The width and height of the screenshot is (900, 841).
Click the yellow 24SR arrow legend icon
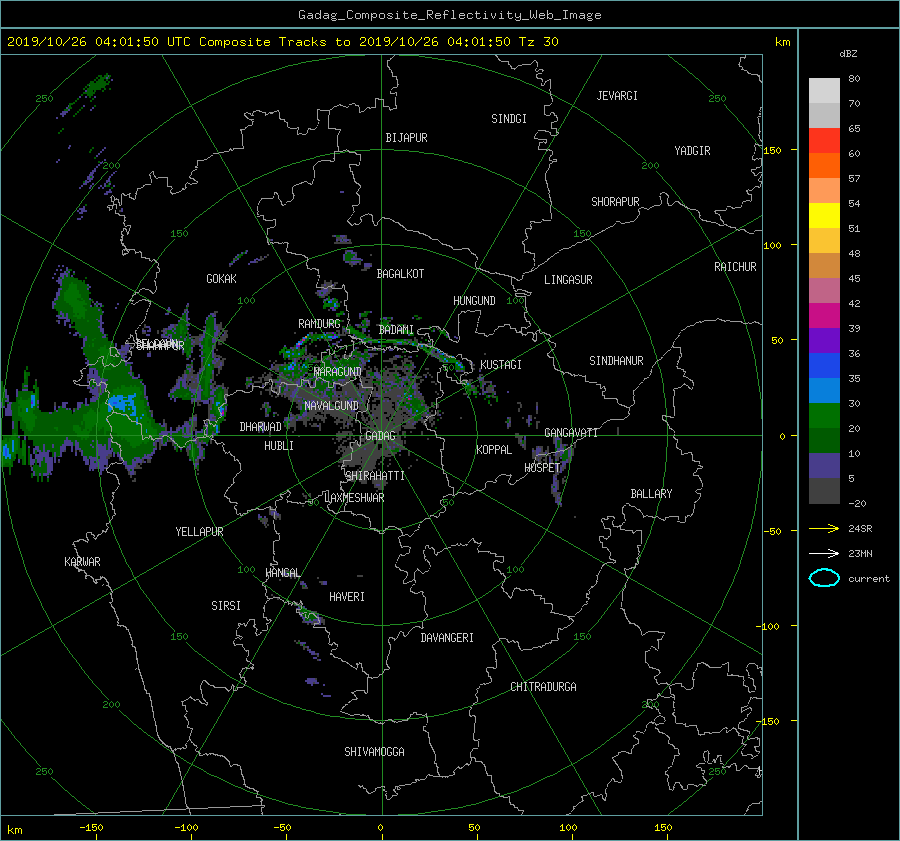(x=824, y=528)
